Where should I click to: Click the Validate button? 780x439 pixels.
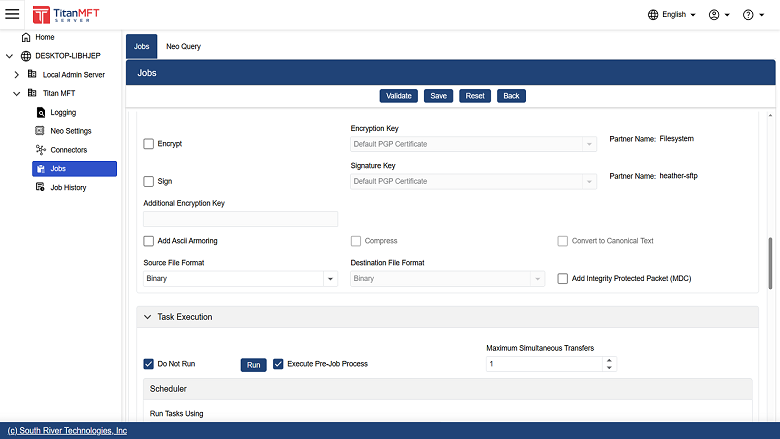(398, 96)
